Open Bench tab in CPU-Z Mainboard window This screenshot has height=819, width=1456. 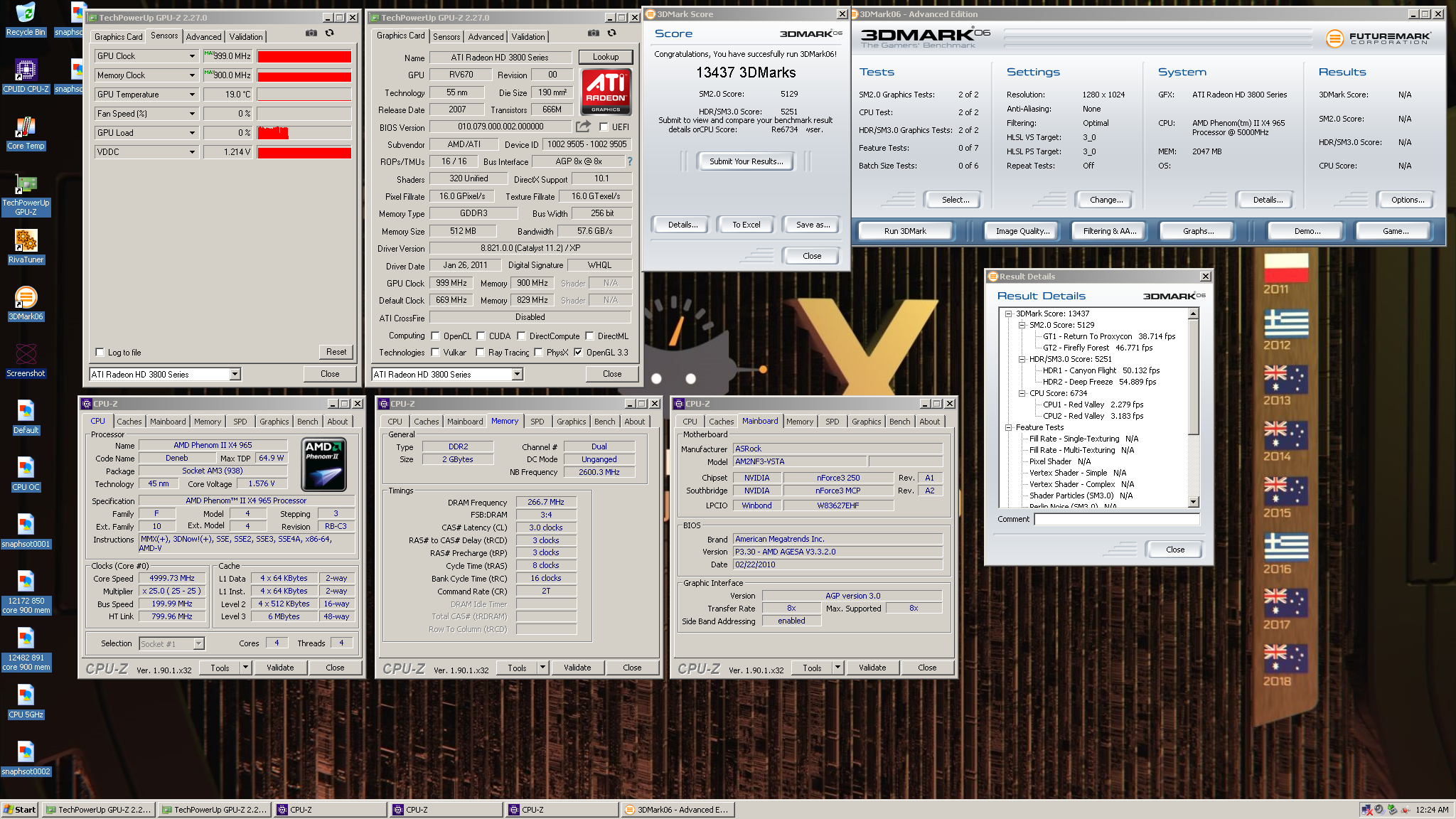[899, 422]
